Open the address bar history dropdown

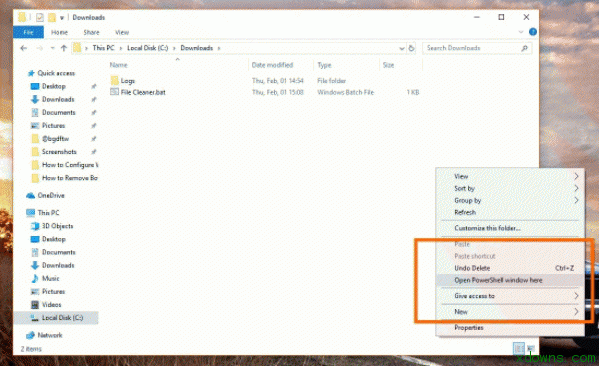[401, 48]
